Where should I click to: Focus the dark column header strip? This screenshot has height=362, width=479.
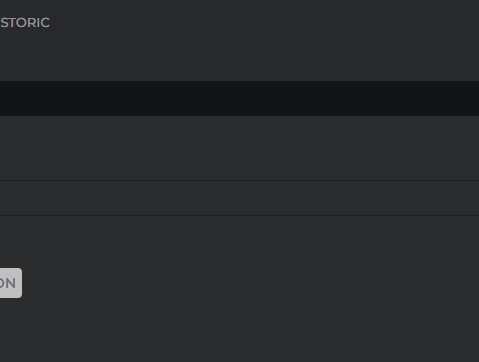click(x=239, y=98)
